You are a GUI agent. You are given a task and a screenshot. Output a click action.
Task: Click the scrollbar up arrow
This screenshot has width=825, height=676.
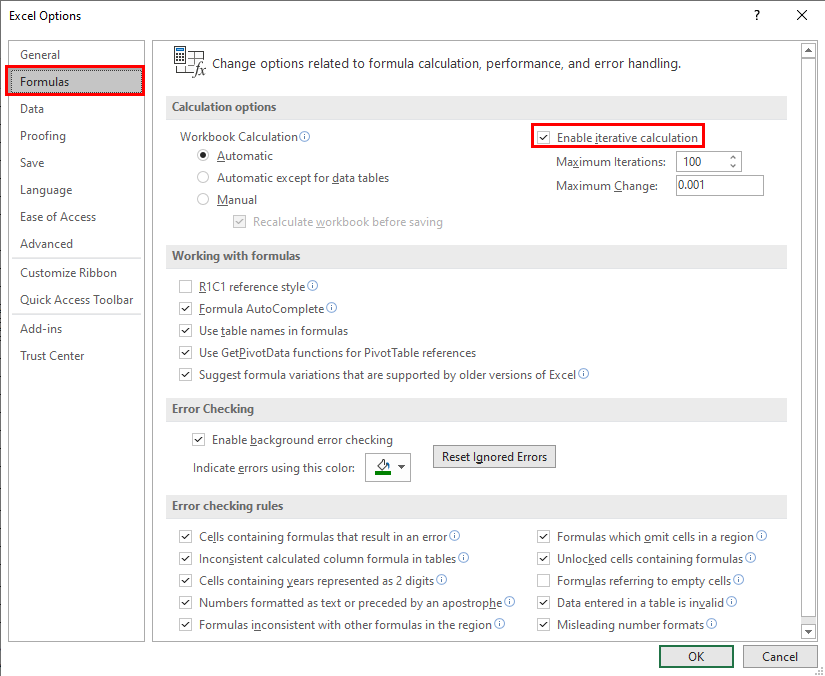(x=808, y=51)
